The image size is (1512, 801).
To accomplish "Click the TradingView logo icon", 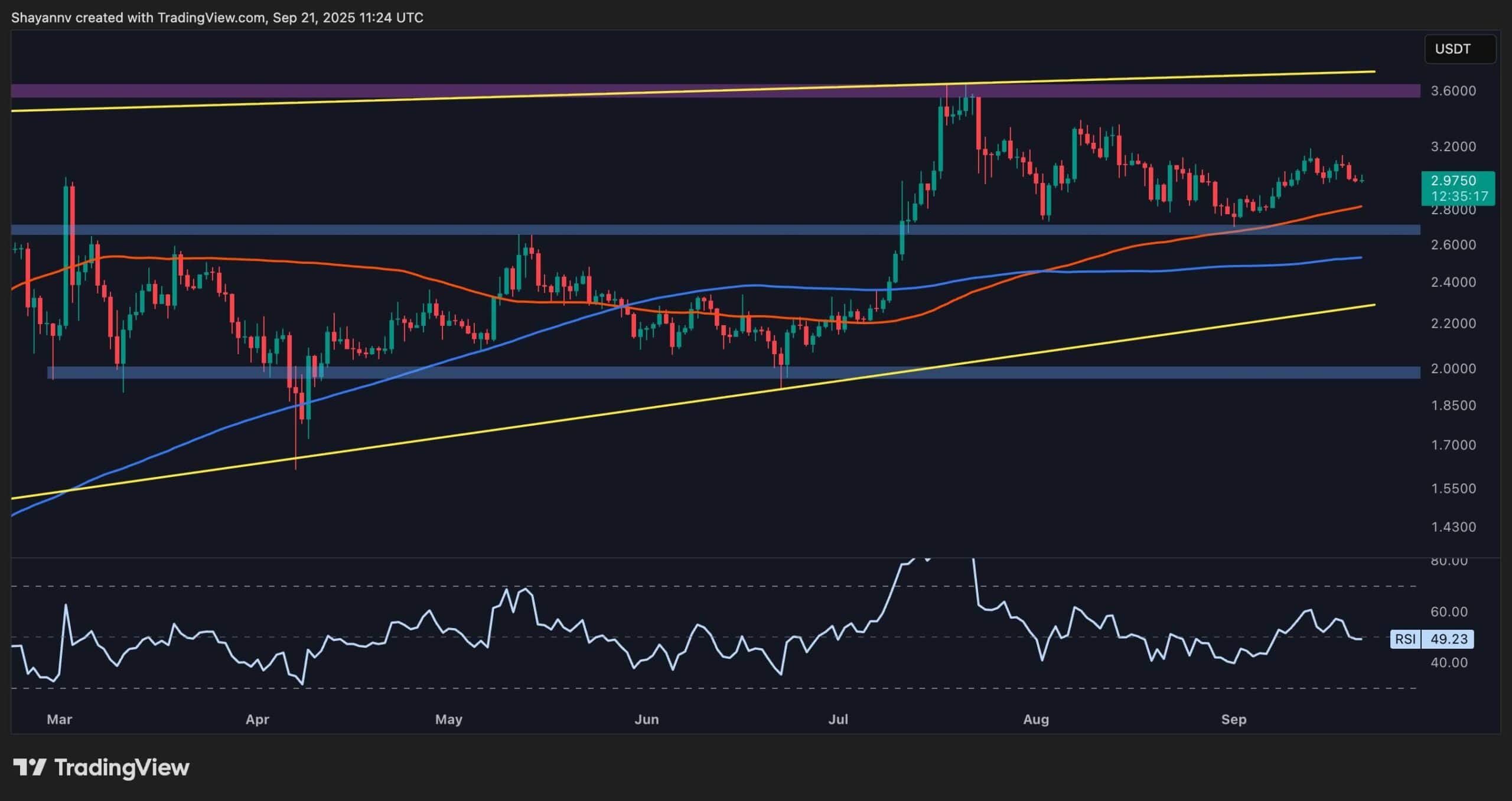I will [30, 767].
